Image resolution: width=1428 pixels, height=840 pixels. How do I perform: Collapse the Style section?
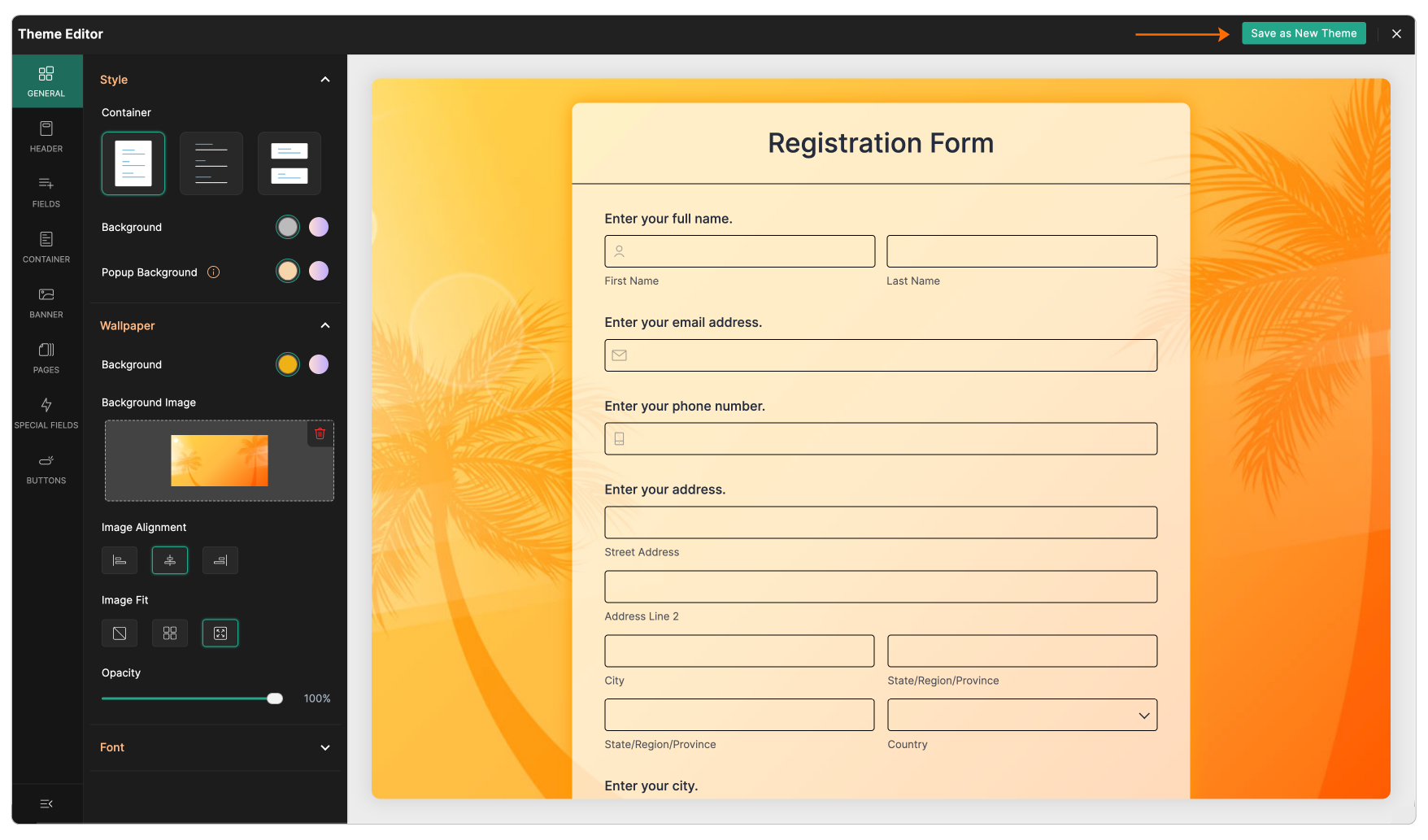(x=325, y=79)
